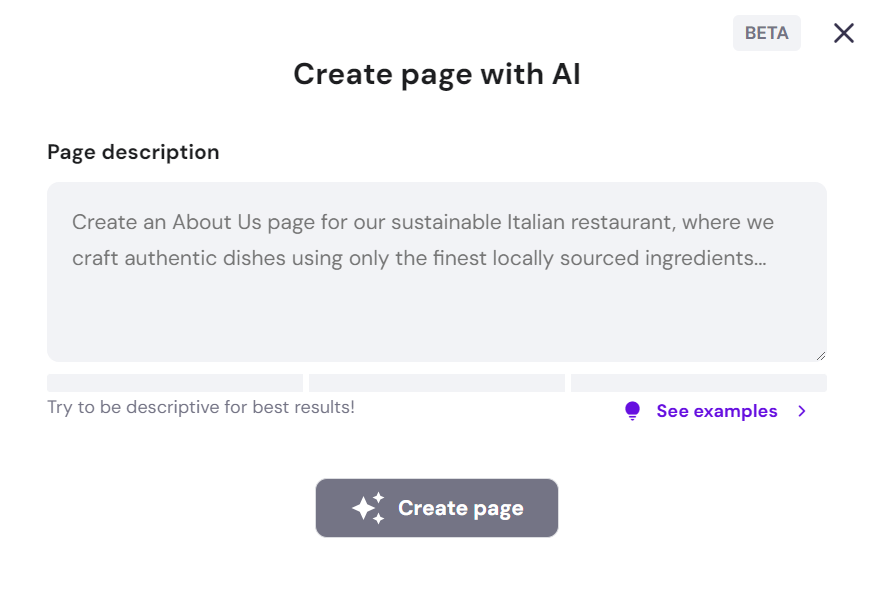Click the 'Try to be descriptive' hint text
This screenshot has height=589, width=879.
(x=200, y=407)
